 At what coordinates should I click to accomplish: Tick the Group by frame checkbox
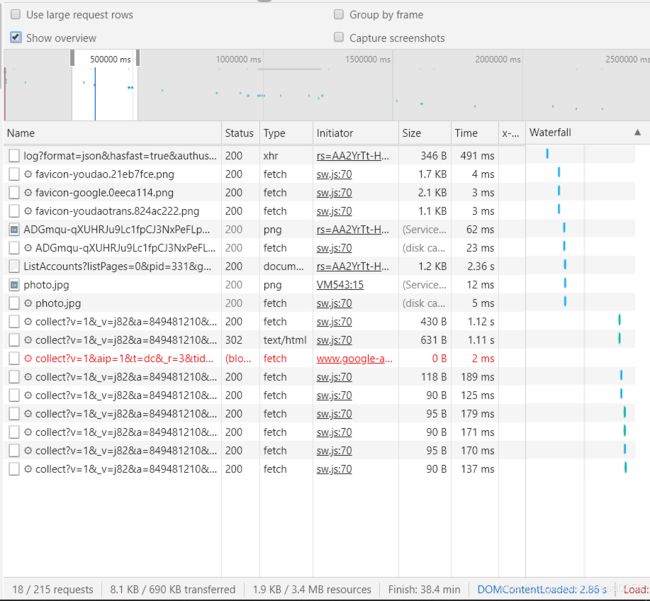point(339,15)
